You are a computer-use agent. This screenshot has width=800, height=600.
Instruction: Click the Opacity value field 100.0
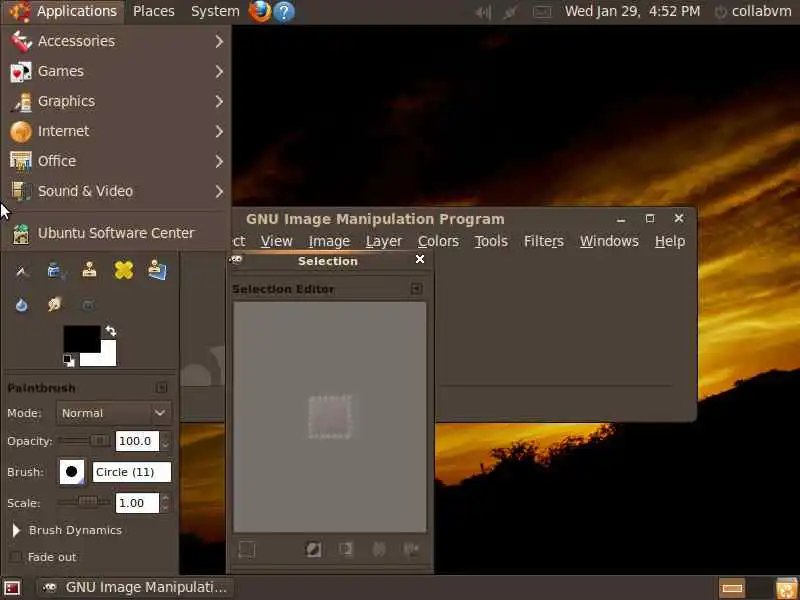tap(137, 441)
